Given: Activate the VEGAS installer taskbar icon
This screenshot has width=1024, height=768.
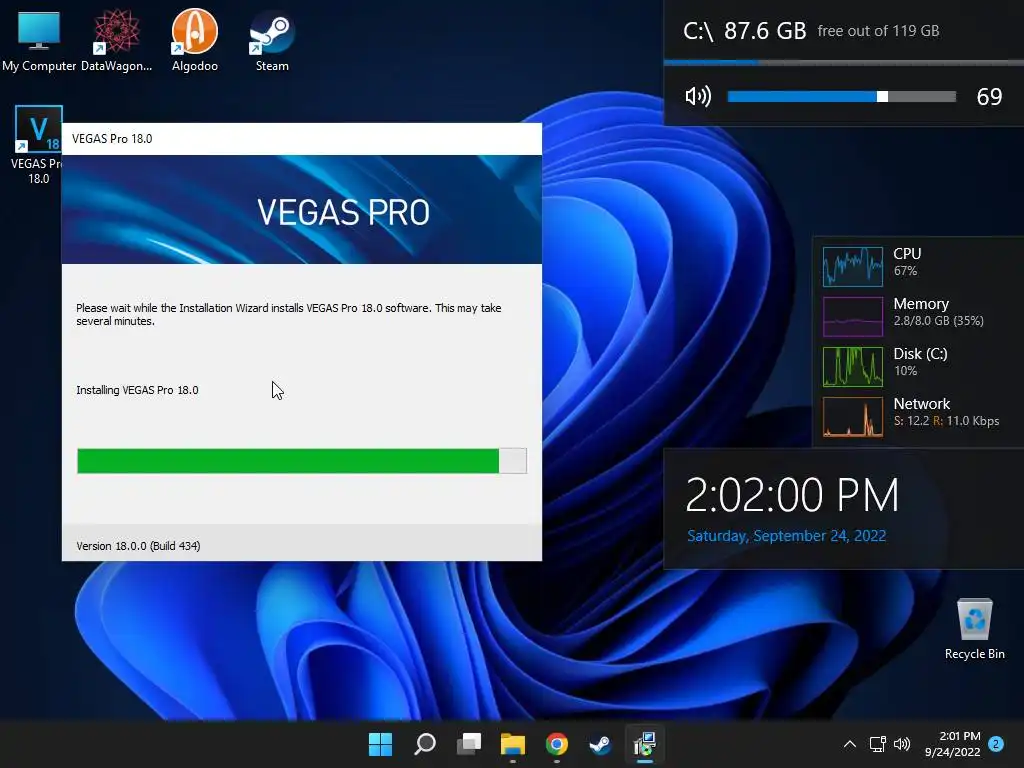Looking at the screenshot, I should 645,744.
